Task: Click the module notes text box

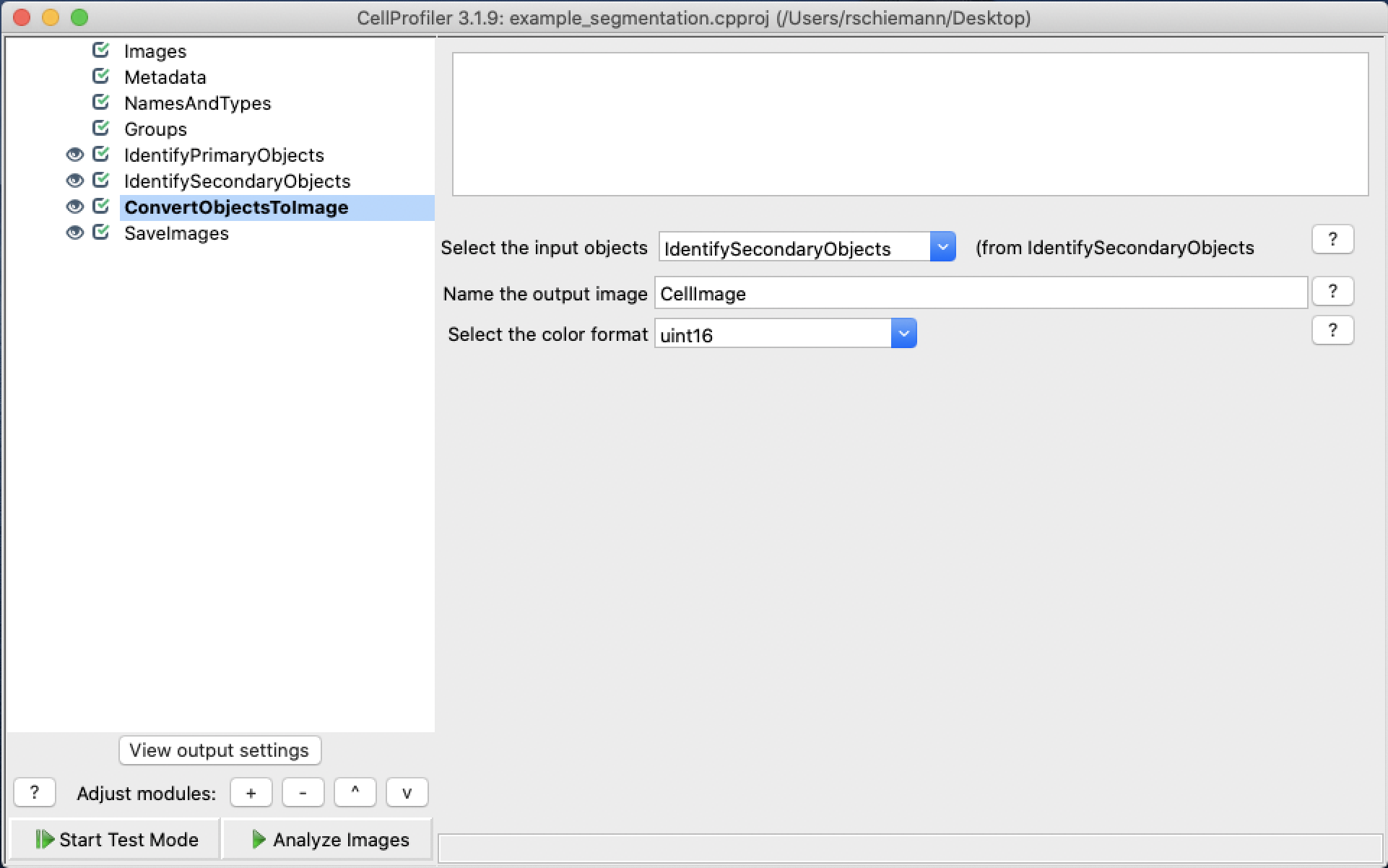Action: [910, 123]
